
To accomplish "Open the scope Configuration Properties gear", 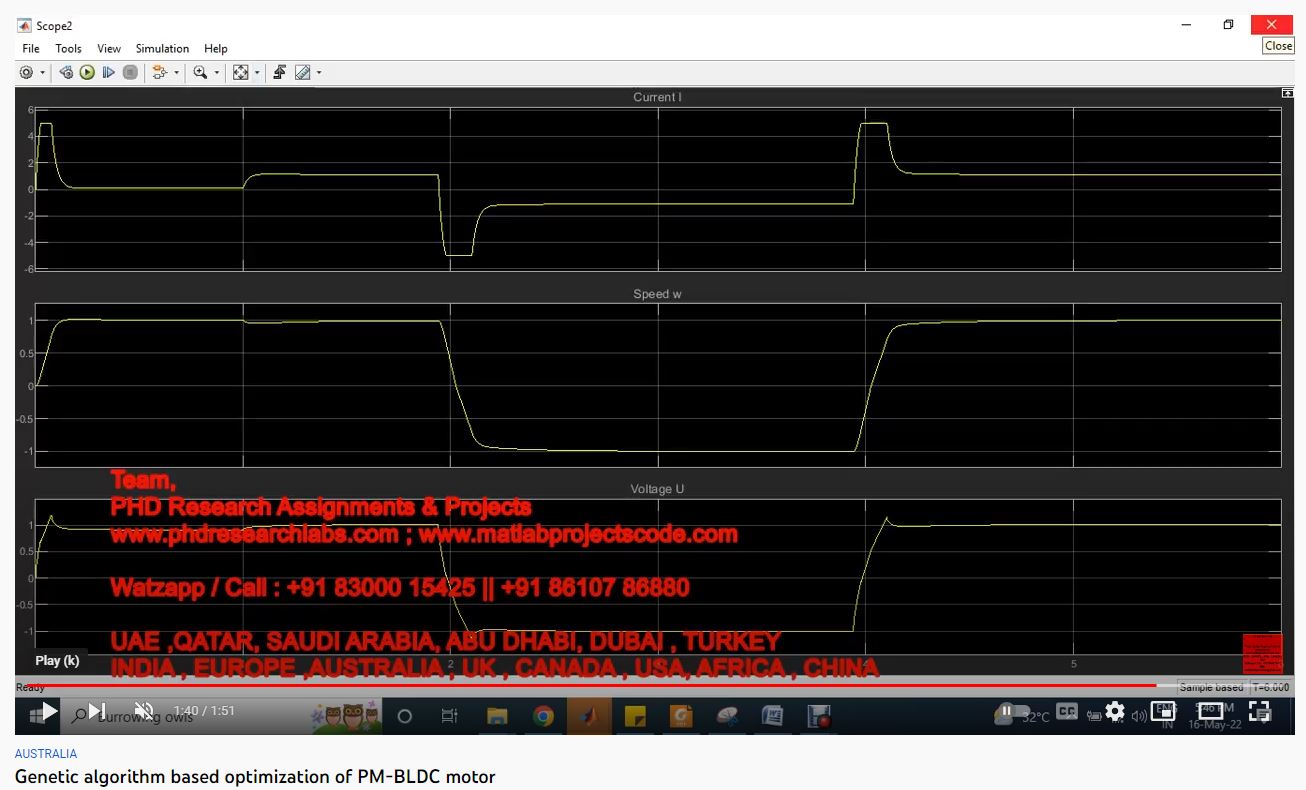I will 26,73.
